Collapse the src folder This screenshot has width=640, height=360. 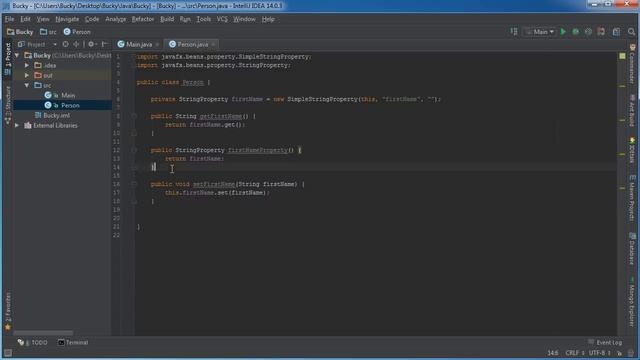tap(27, 85)
